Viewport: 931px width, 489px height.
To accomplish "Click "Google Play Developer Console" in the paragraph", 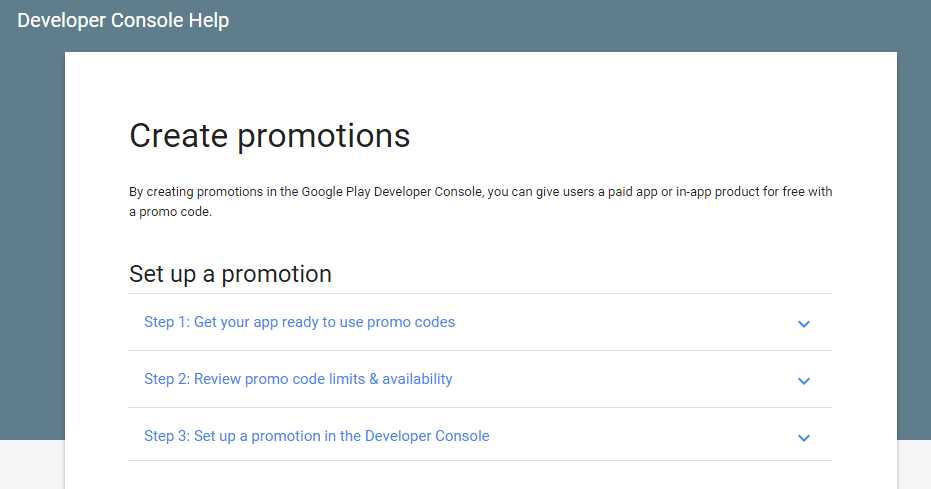I will 393,191.
